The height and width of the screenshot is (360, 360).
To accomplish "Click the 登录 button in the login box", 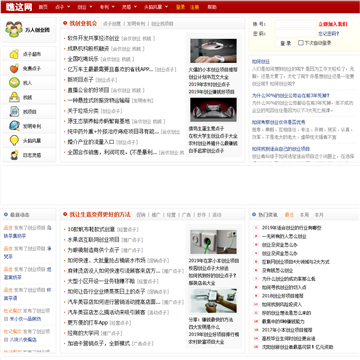I will coord(286,43).
